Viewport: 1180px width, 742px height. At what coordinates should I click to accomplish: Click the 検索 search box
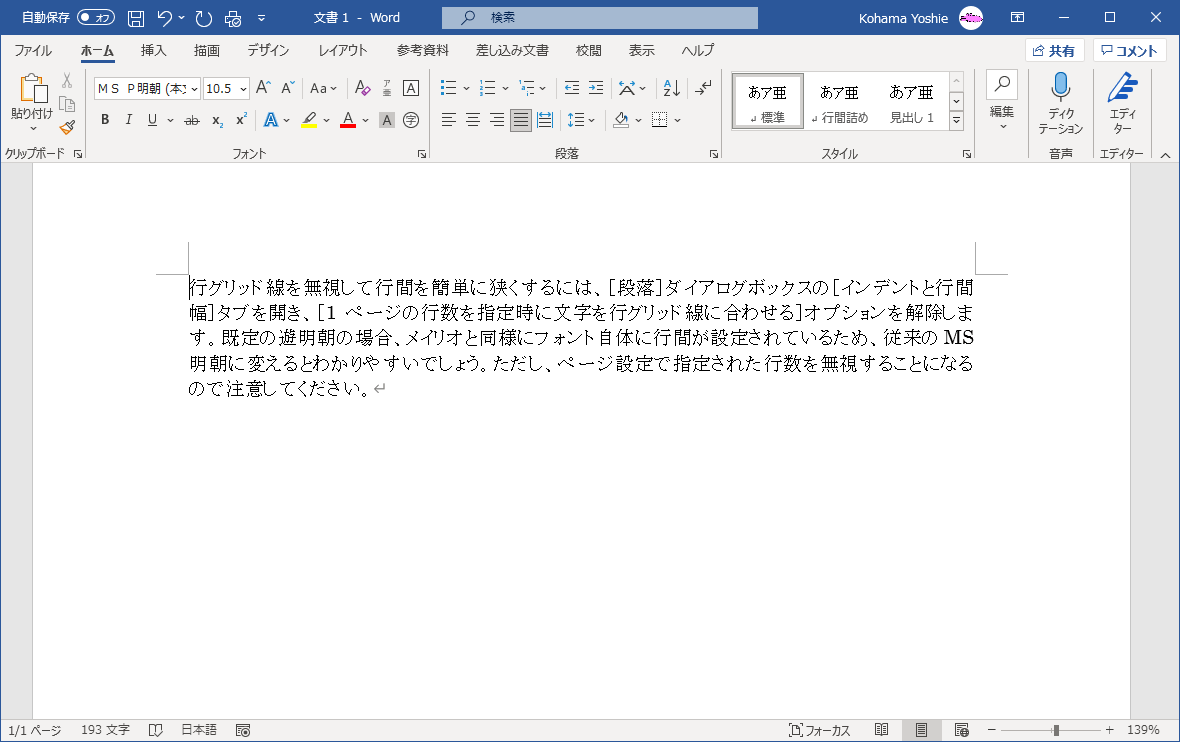(x=600, y=18)
